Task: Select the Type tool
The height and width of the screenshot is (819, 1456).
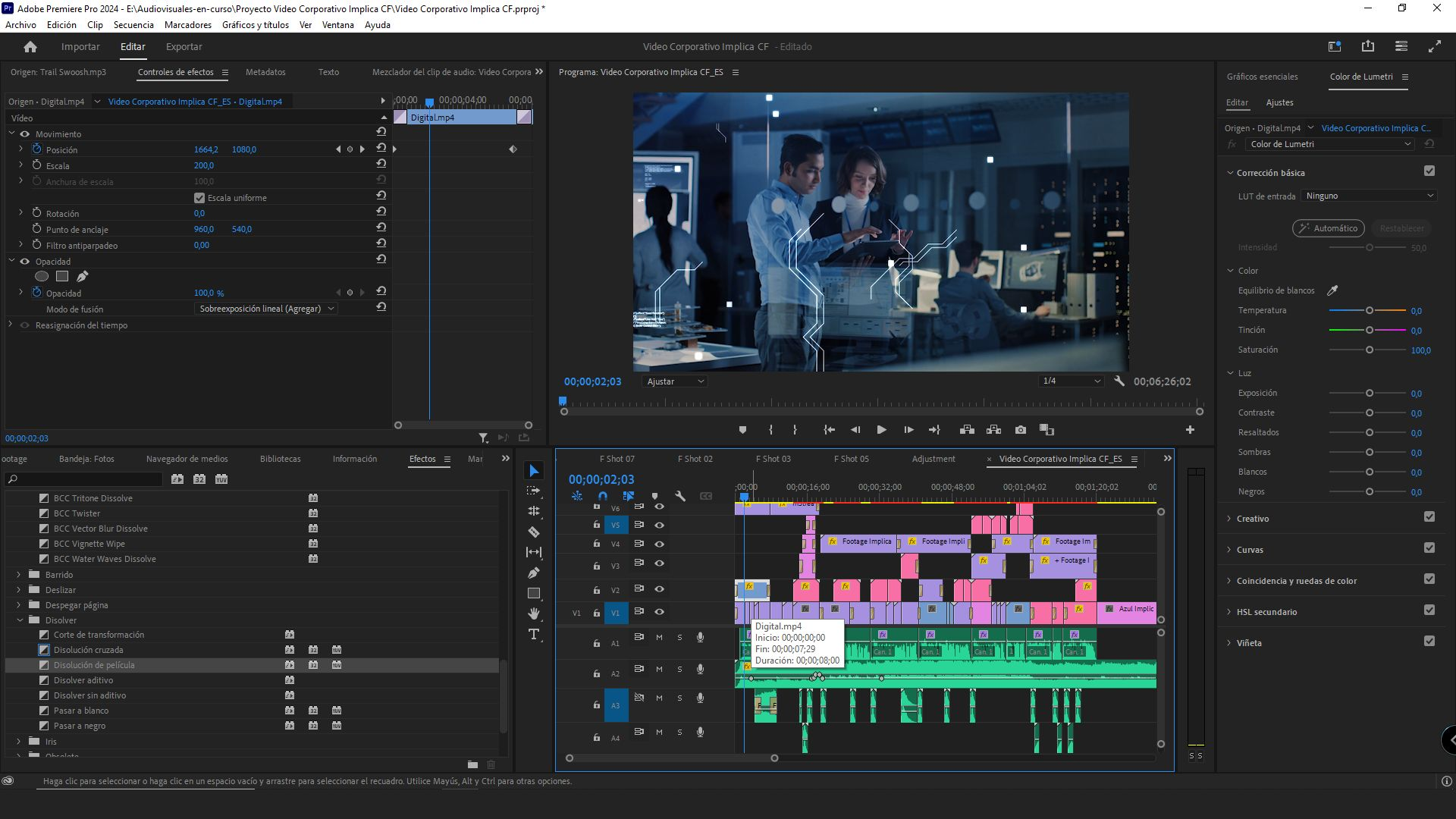Action: (x=534, y=634)
